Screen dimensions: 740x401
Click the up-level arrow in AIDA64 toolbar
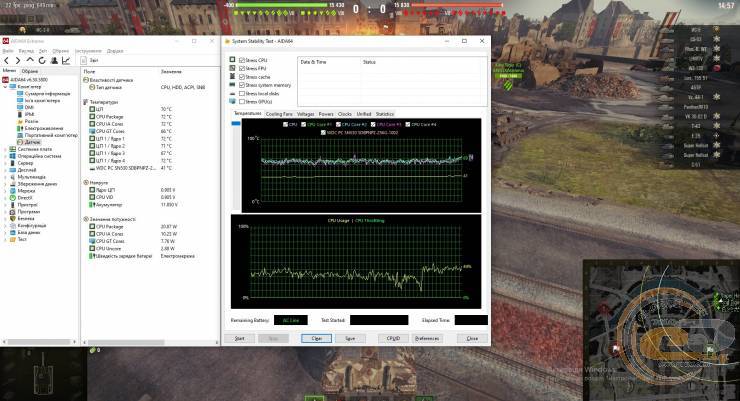point(30,60)
